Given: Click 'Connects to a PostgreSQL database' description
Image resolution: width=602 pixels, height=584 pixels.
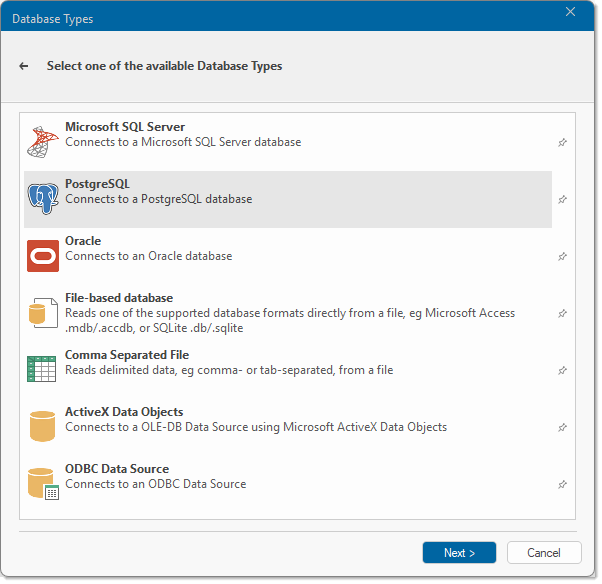Looking at the screenshot, I should (159, 199).
